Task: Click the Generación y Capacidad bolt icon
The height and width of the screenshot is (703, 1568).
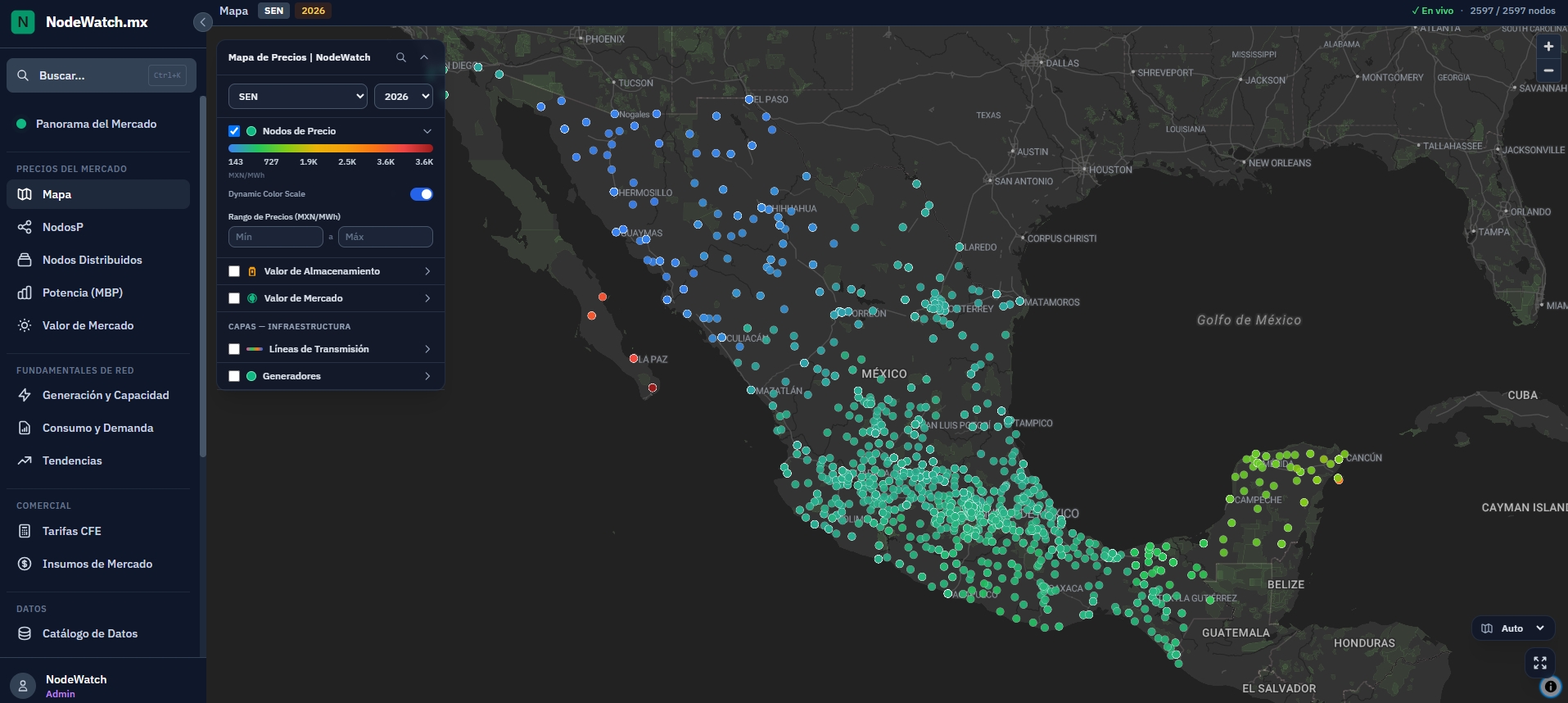Action: pos(25,395)
